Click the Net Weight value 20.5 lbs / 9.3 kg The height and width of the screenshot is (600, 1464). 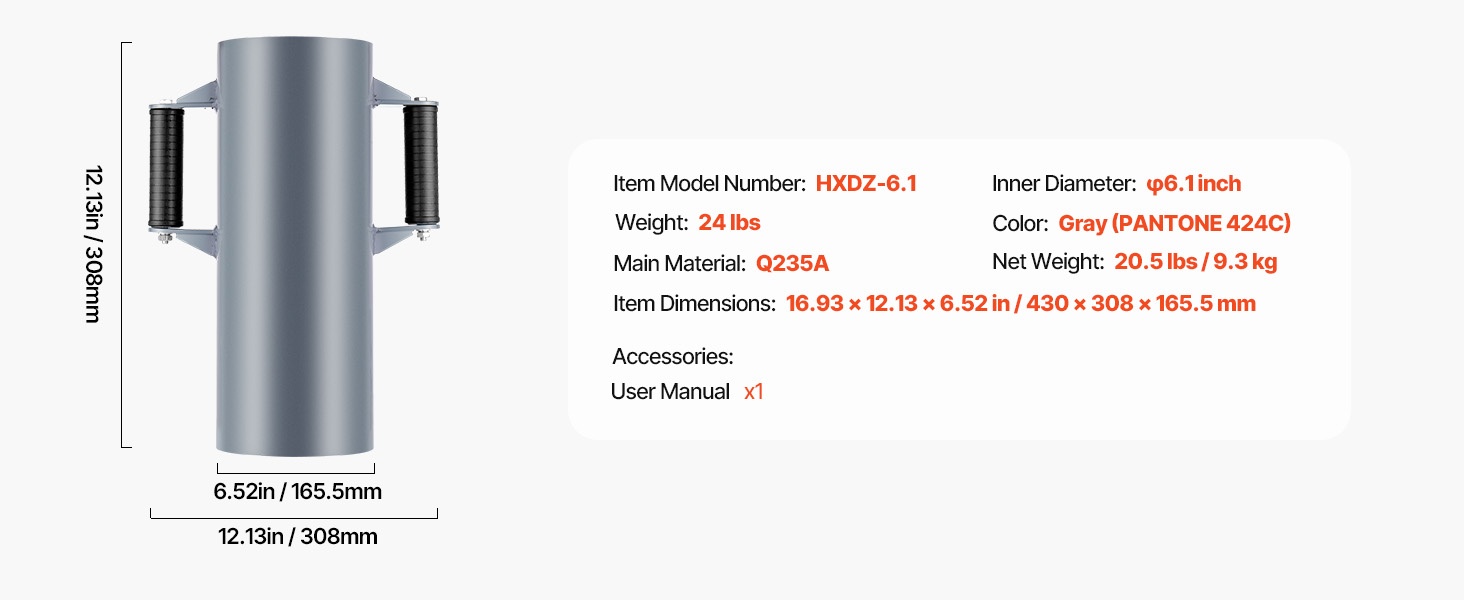pos(1196,262)
